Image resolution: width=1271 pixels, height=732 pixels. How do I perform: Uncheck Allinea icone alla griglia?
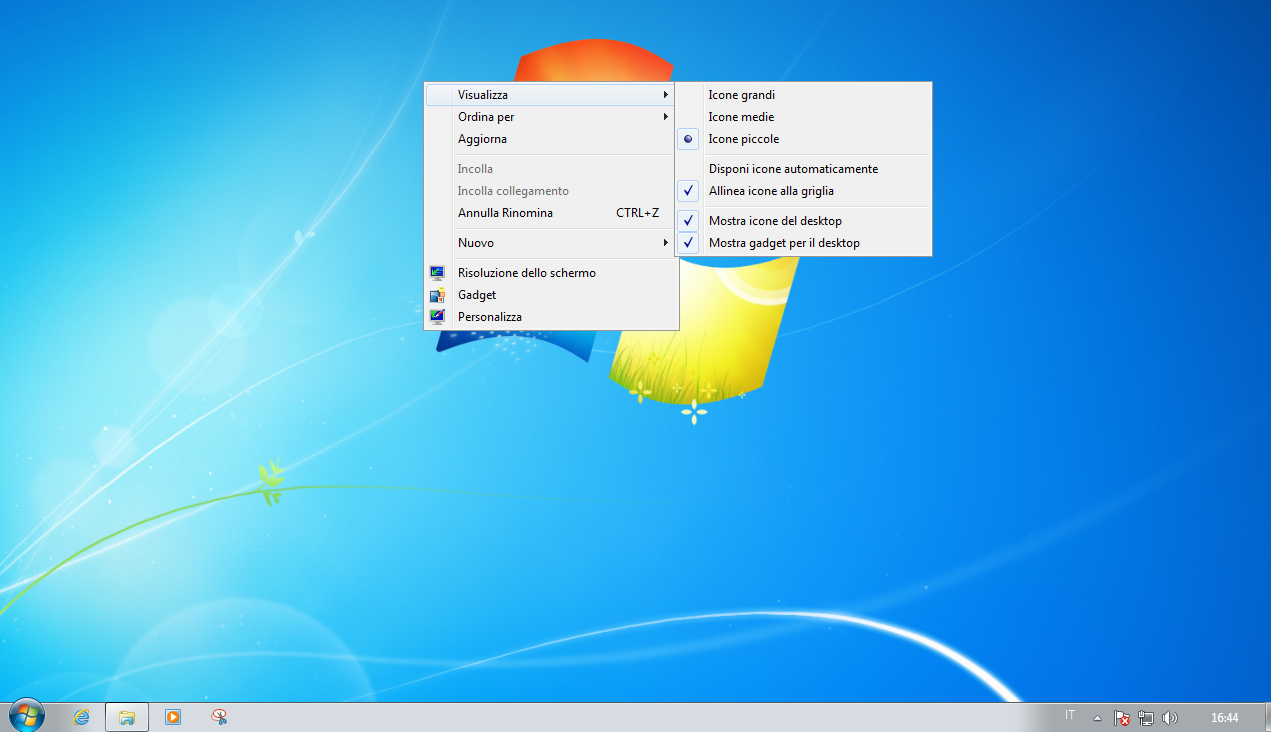coord(770,191)
